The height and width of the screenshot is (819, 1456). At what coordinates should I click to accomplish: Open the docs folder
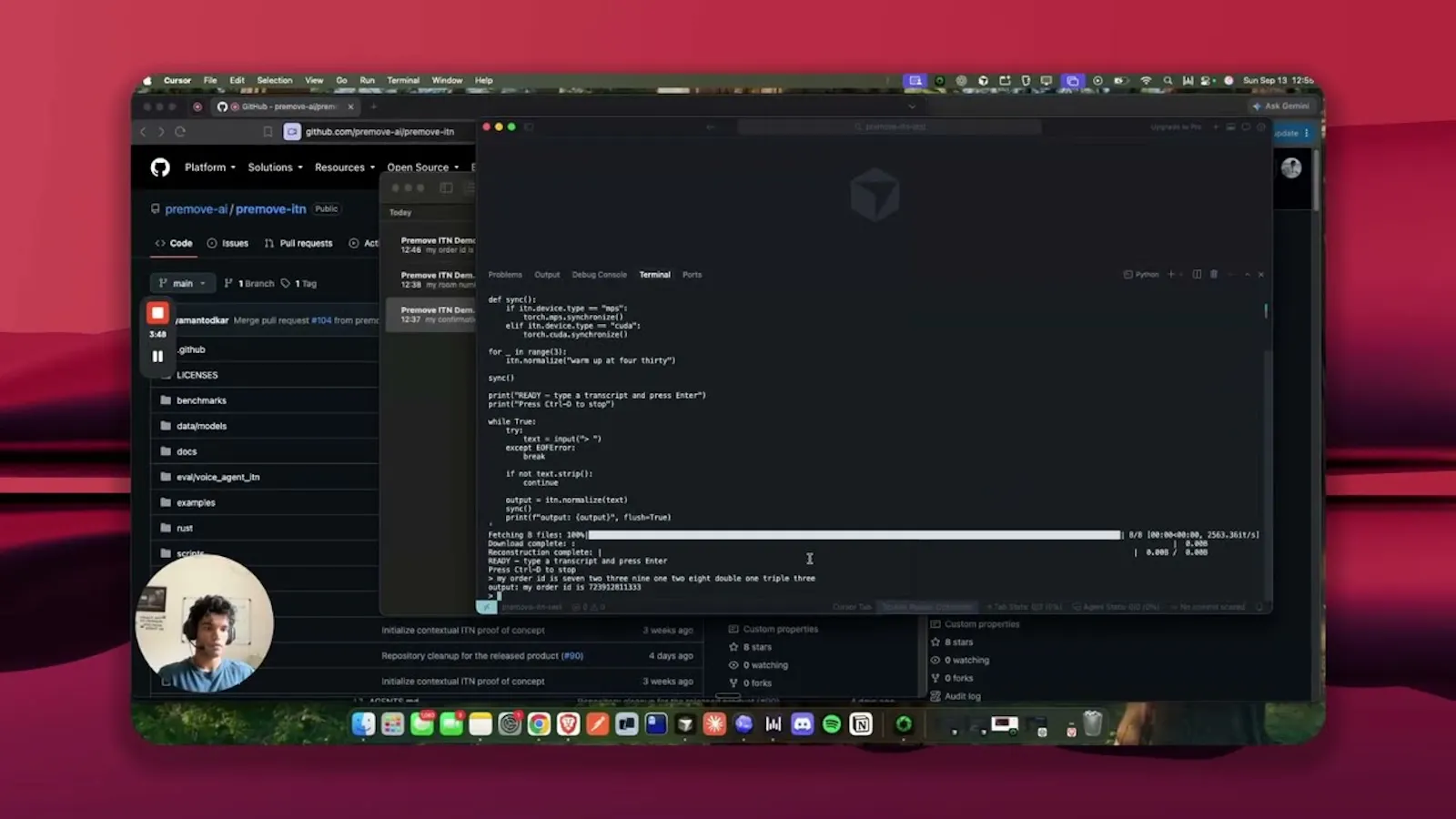187,451
